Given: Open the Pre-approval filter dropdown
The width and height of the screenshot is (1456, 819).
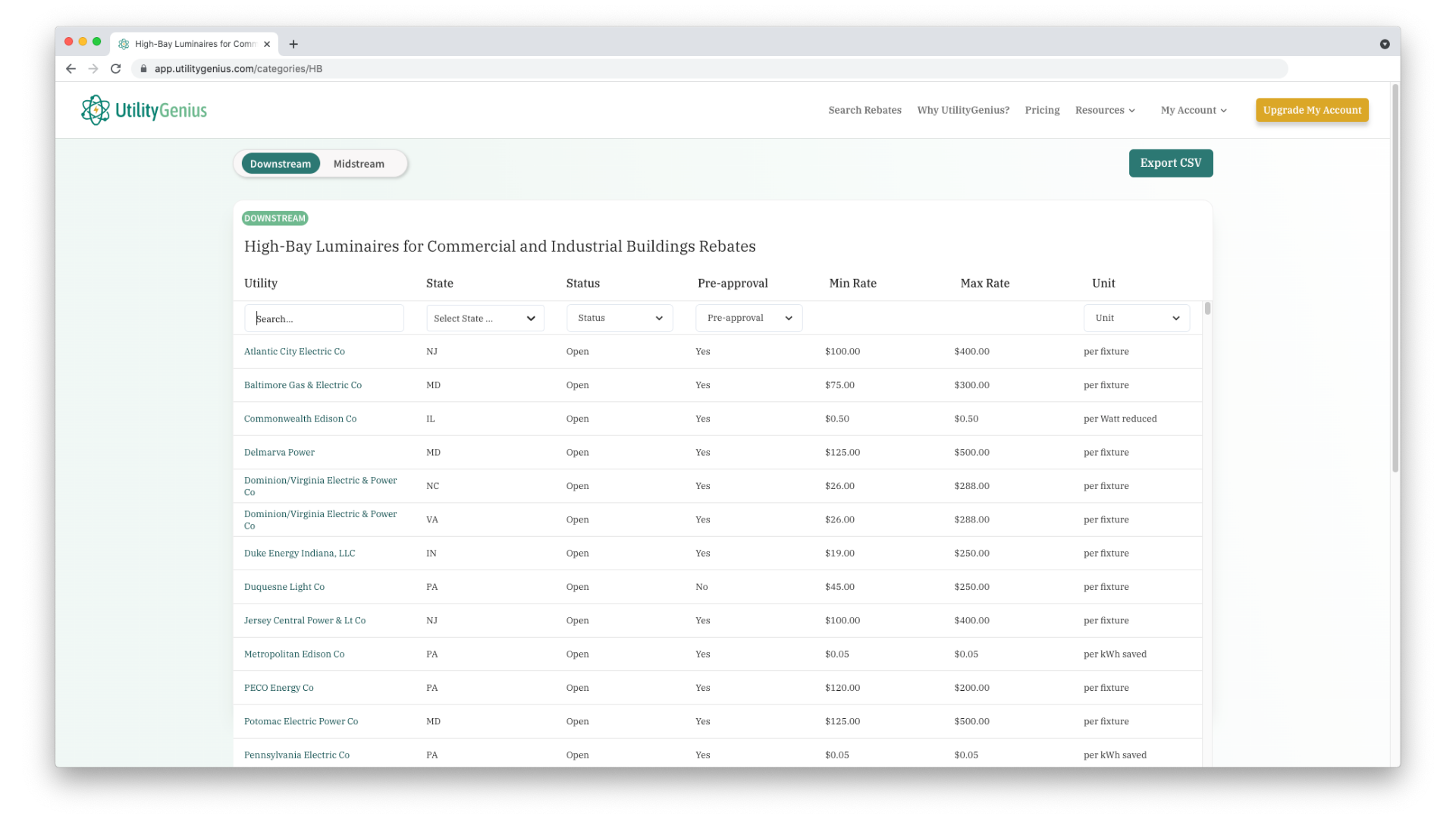Looking at the screenshot, I should (x=749, y=318).
